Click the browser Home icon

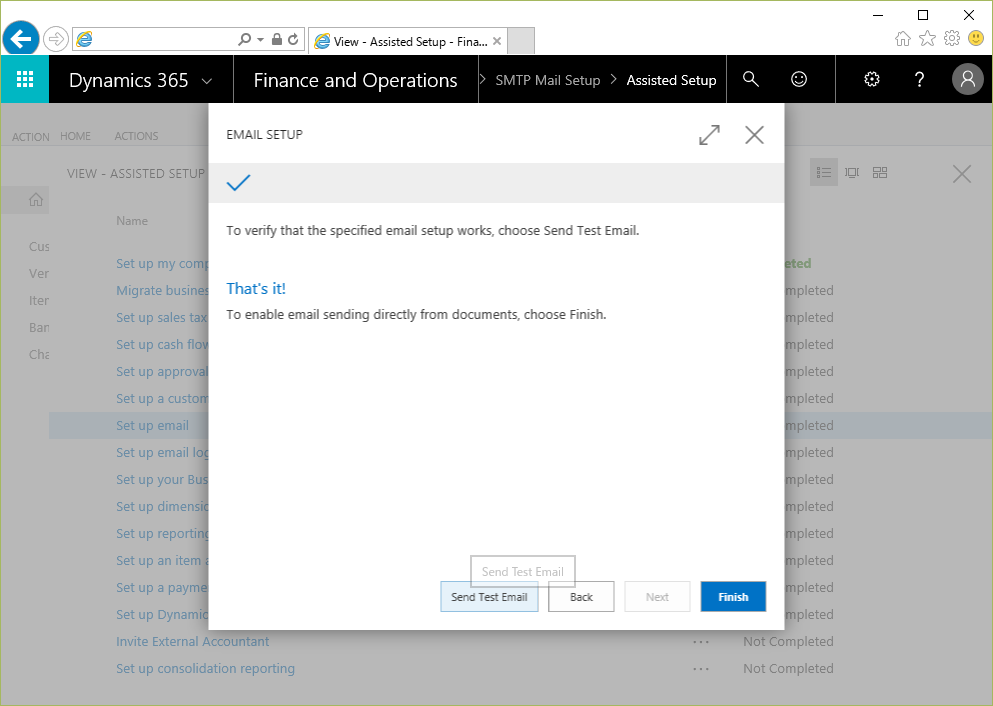903,39
